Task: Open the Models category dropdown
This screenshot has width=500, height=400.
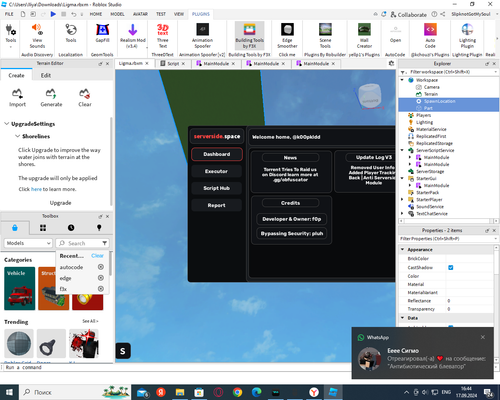Action: coord(28,243)
